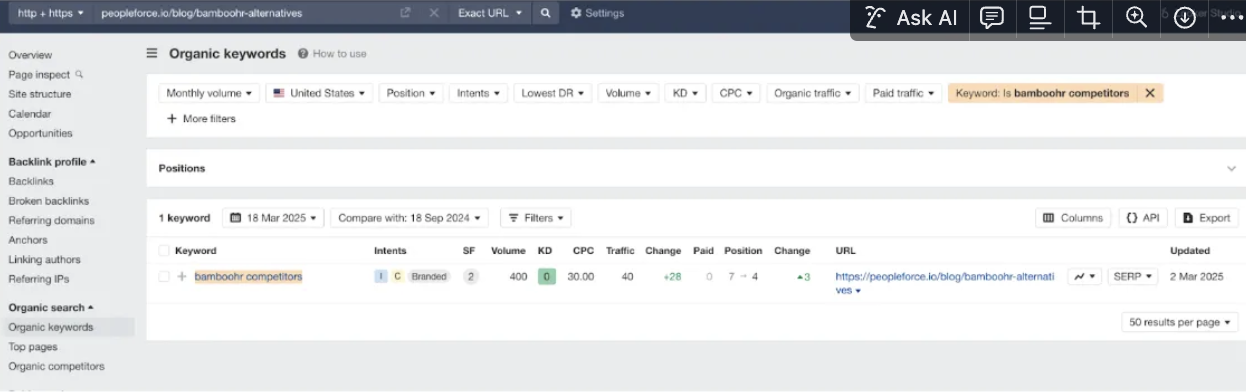The height and width of the screenshot is (392, 1246).
Task: Open Settings with the gear icon
Action: pyautogui.click(x=597, y=13)
